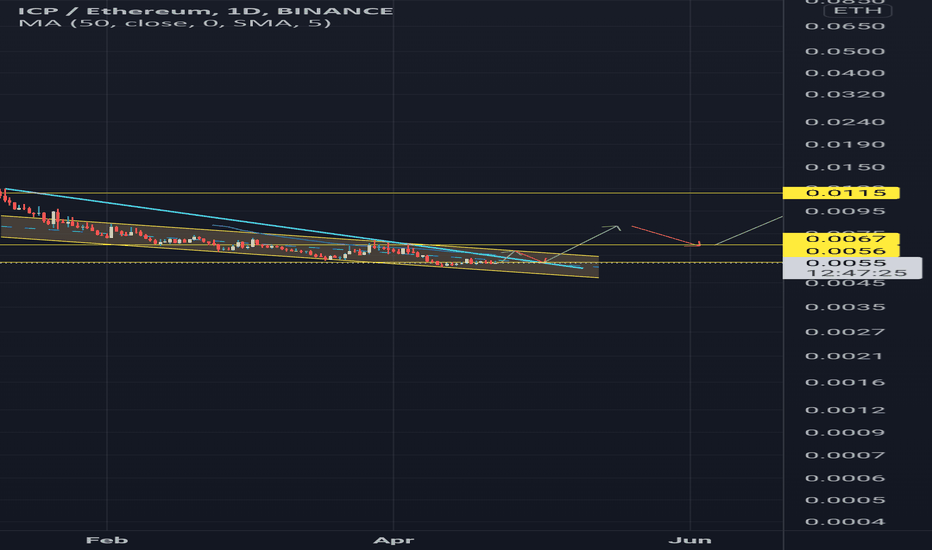
Task: Click the Feb date label on time axis
Action: [x=107, y=540]
